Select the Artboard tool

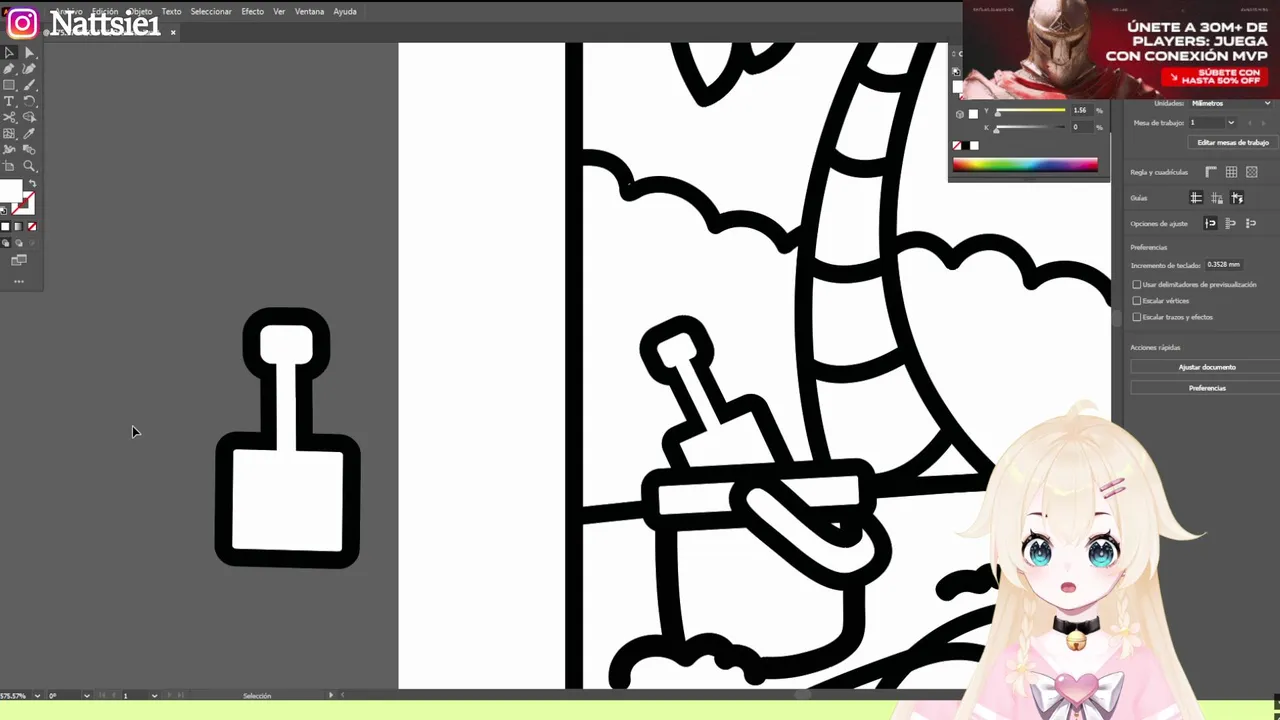[x=9, y=166]
